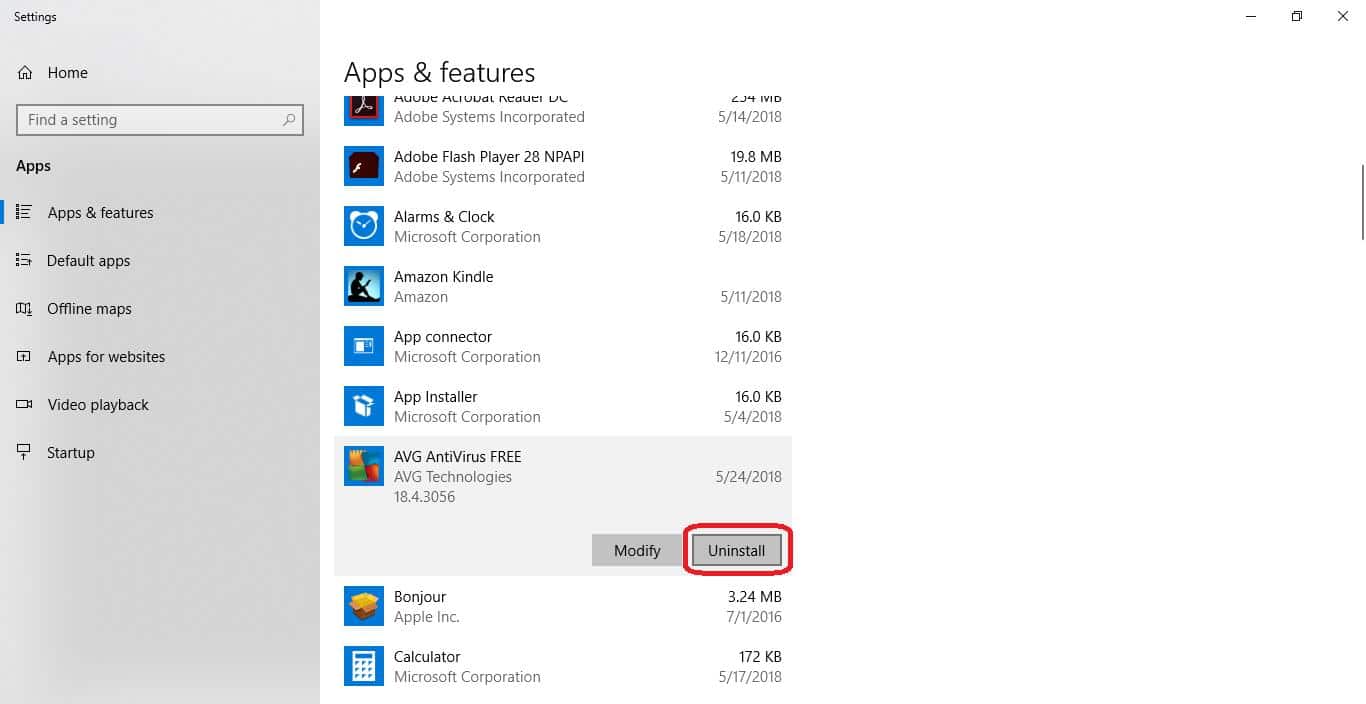Open the Home settings page
Image resolution: width=1366 pixels, height=704 pixels.
point(160,73)
